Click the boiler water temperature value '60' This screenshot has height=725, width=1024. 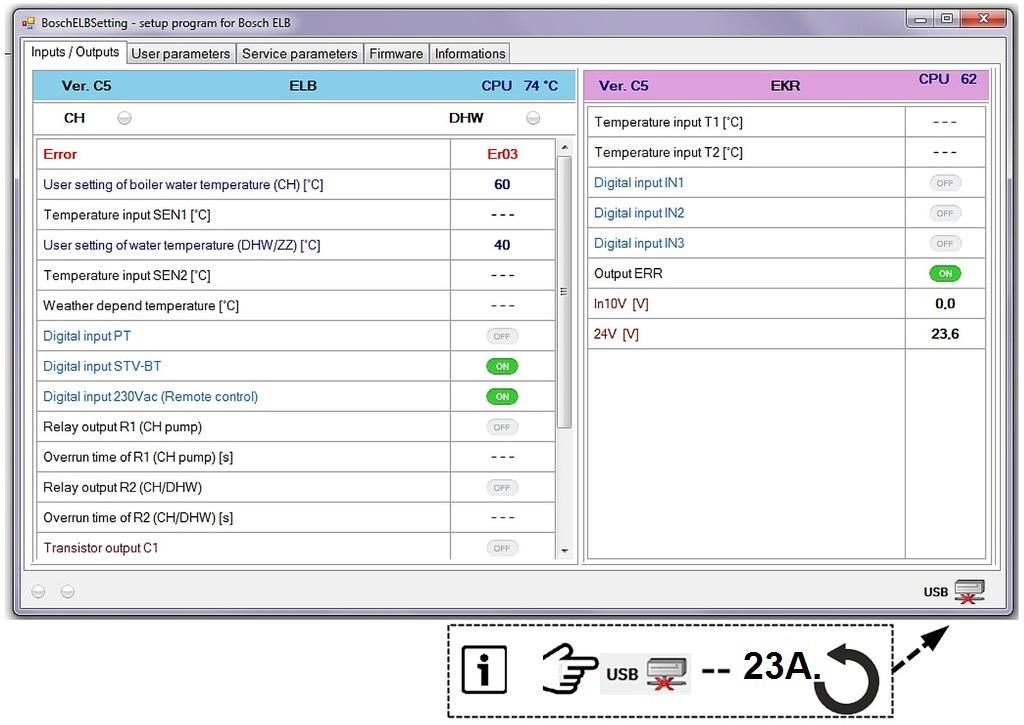502,185
